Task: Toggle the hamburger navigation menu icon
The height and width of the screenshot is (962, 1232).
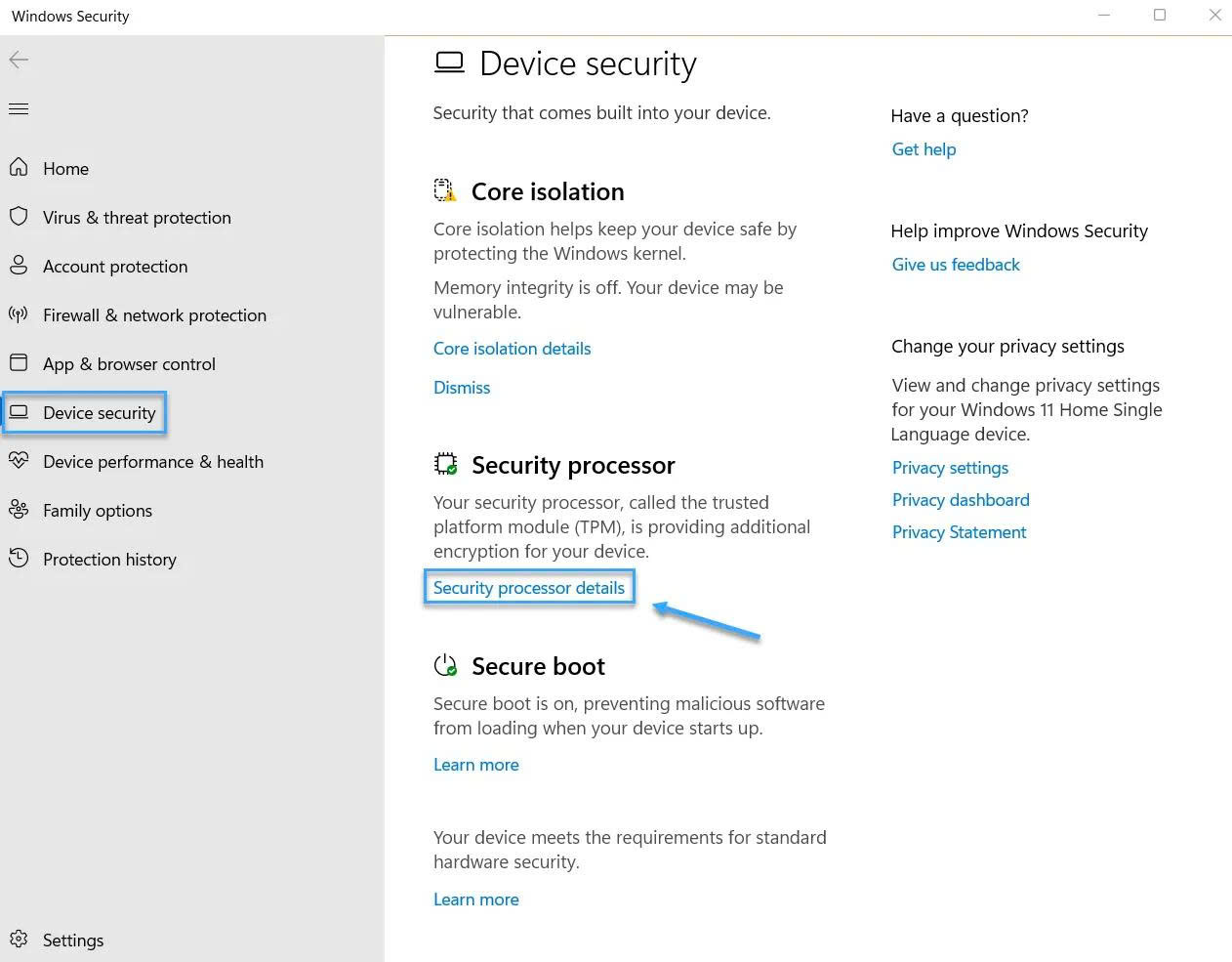Action: click(x=19, y=108)
